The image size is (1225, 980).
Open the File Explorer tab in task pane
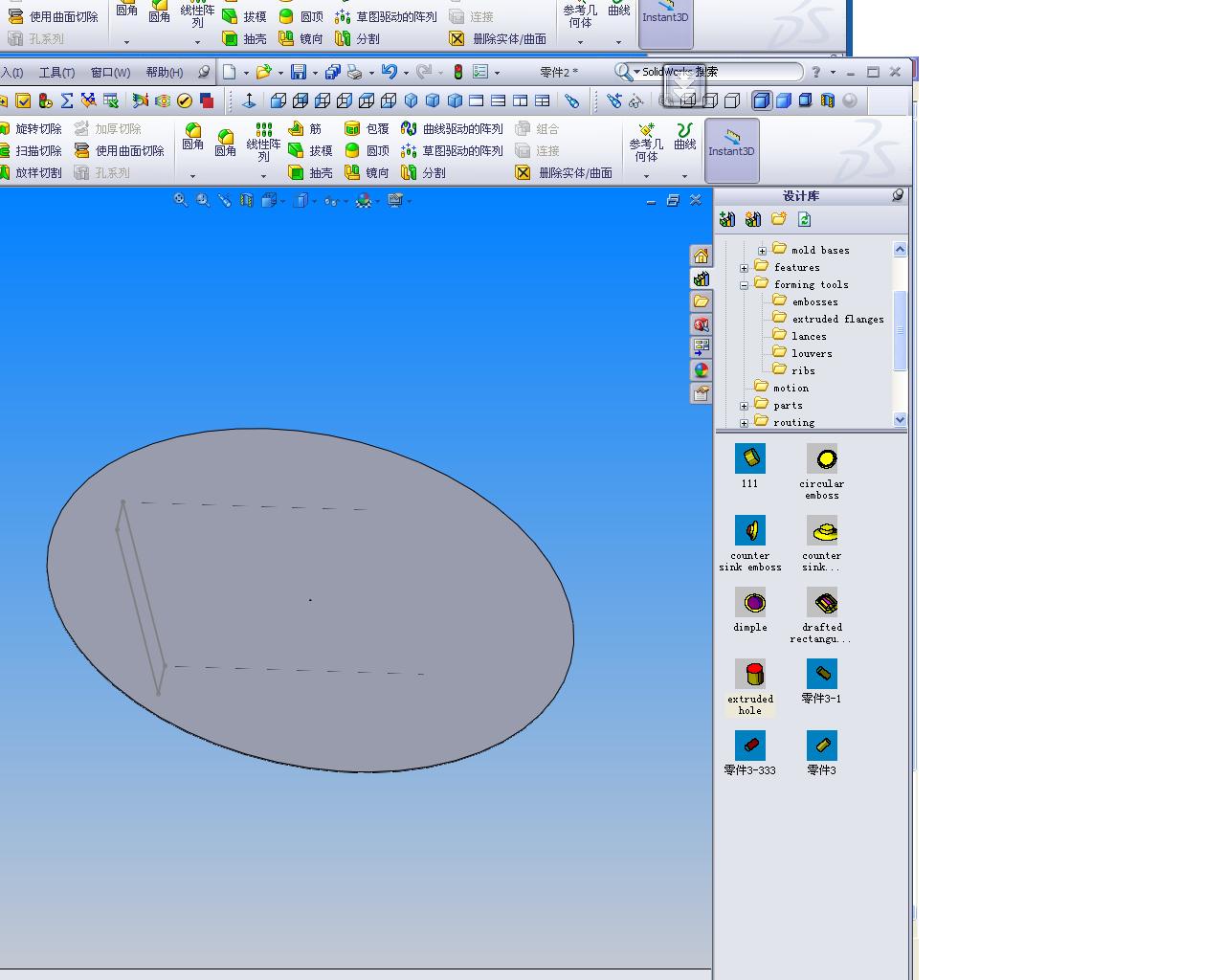click(702, 301)
